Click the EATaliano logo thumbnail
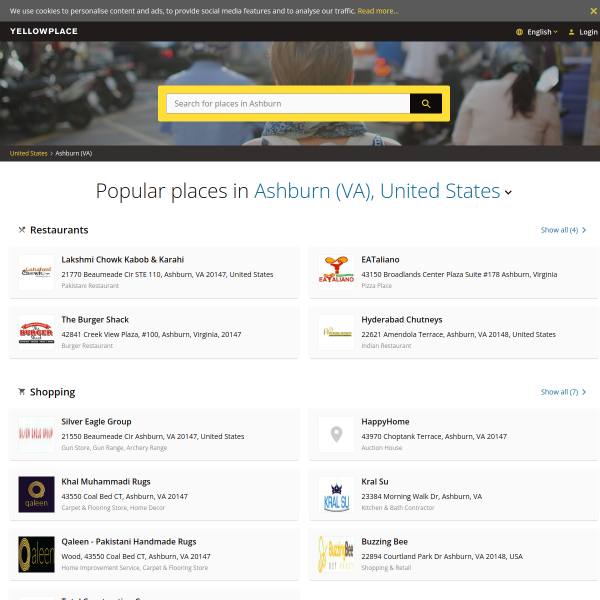The image size is (600, 600). [336, 272]
